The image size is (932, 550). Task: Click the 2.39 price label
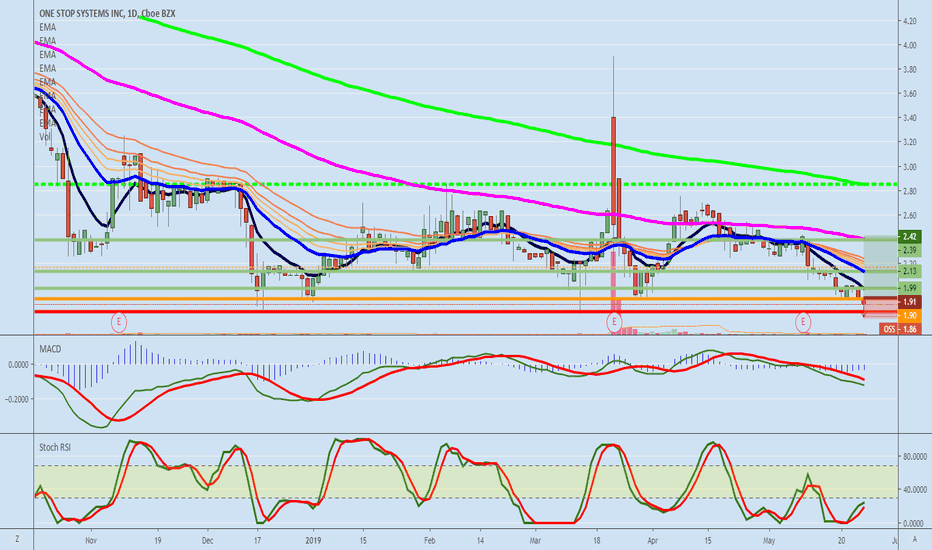(909, 250)
